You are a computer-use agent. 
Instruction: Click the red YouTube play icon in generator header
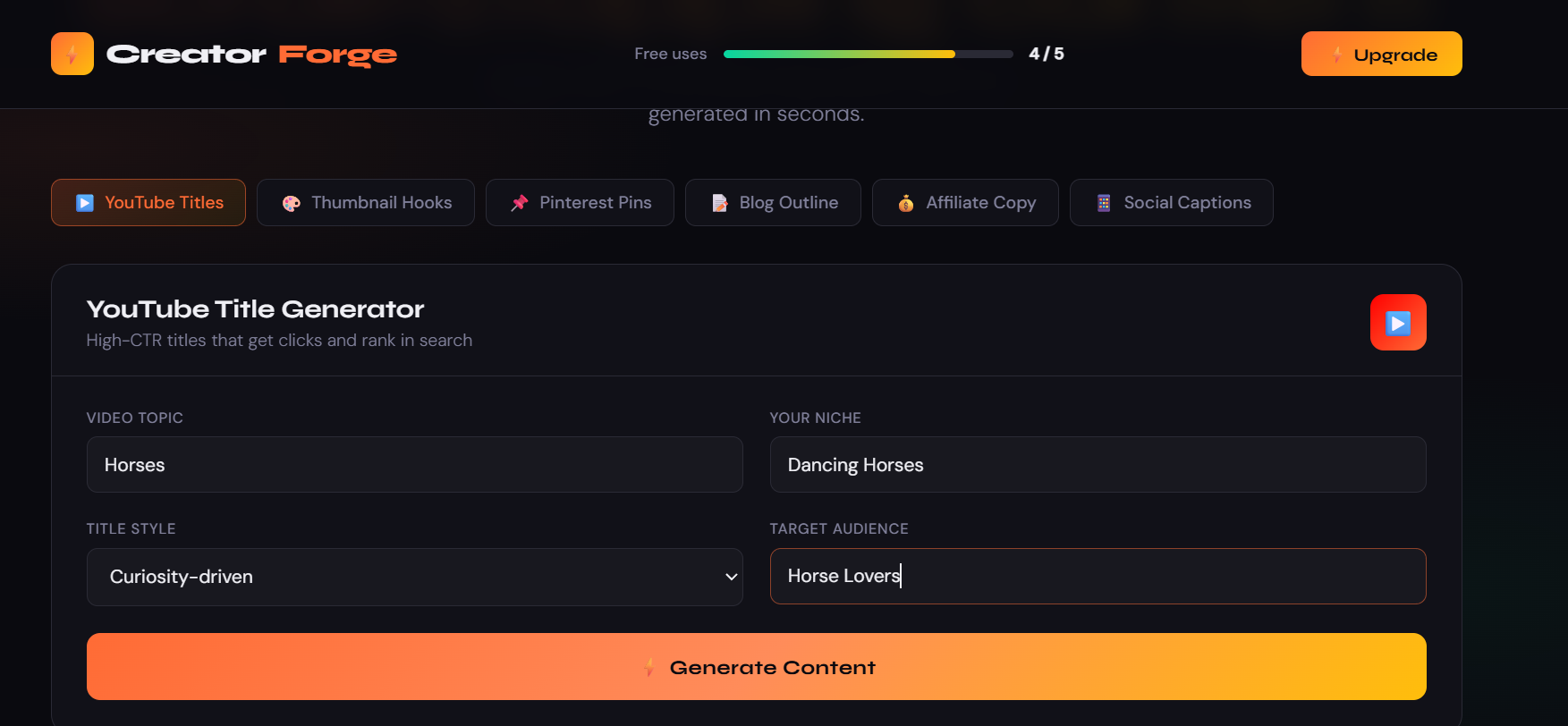click(1398, 323)
